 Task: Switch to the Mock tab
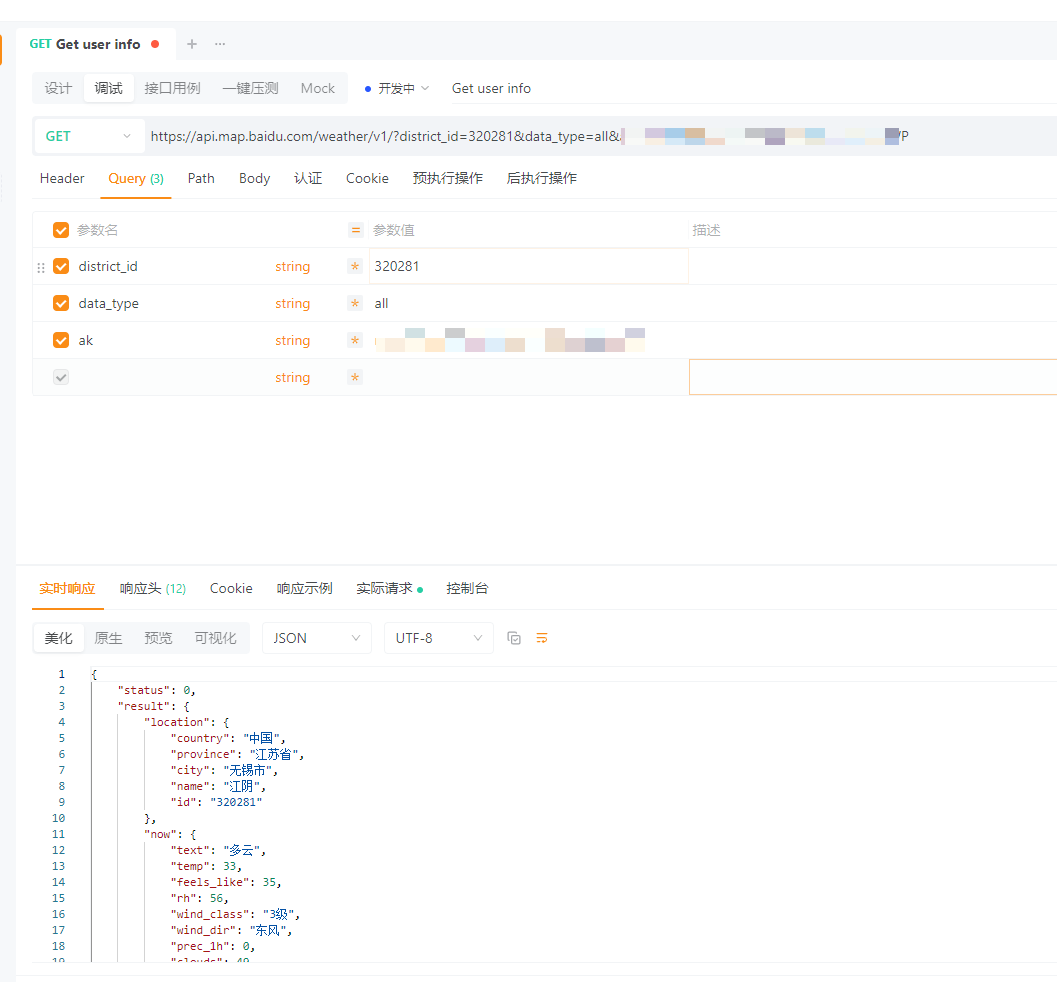point(318,88)
